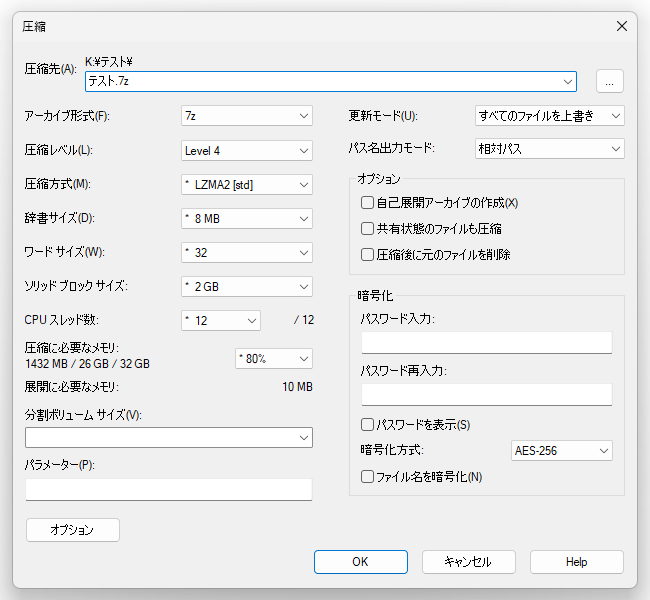
Task: Click the 10 MB decompression memory value
Action: [297, 387]
